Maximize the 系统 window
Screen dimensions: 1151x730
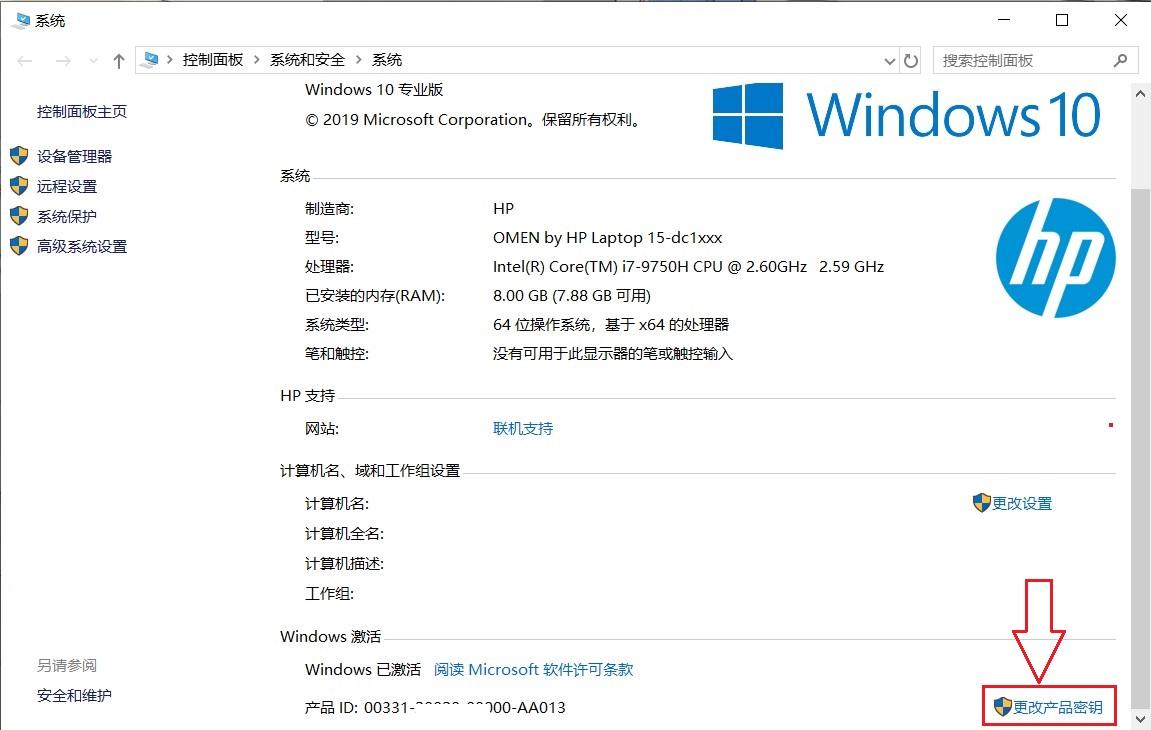(1062, 20)
